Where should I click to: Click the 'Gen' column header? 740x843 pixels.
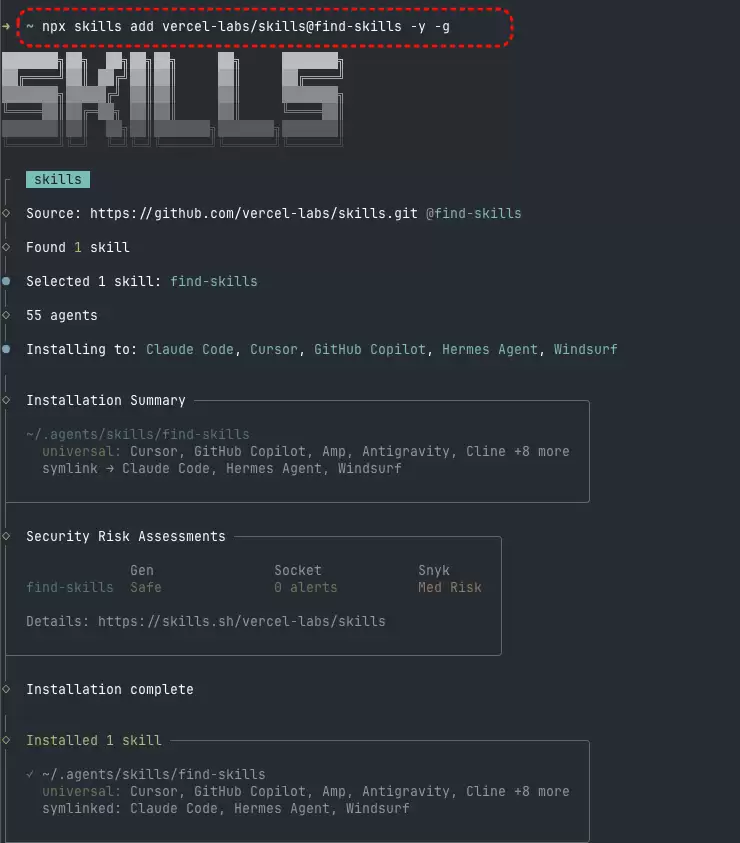142,570
